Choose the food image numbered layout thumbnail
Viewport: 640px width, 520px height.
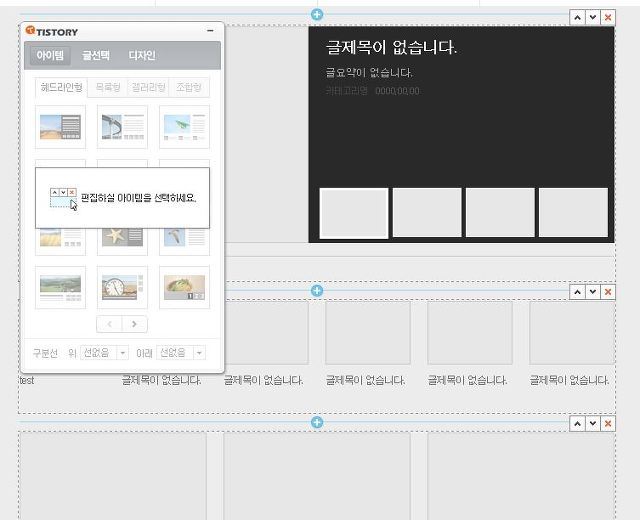pyautogui.click(x=184, y=288)
